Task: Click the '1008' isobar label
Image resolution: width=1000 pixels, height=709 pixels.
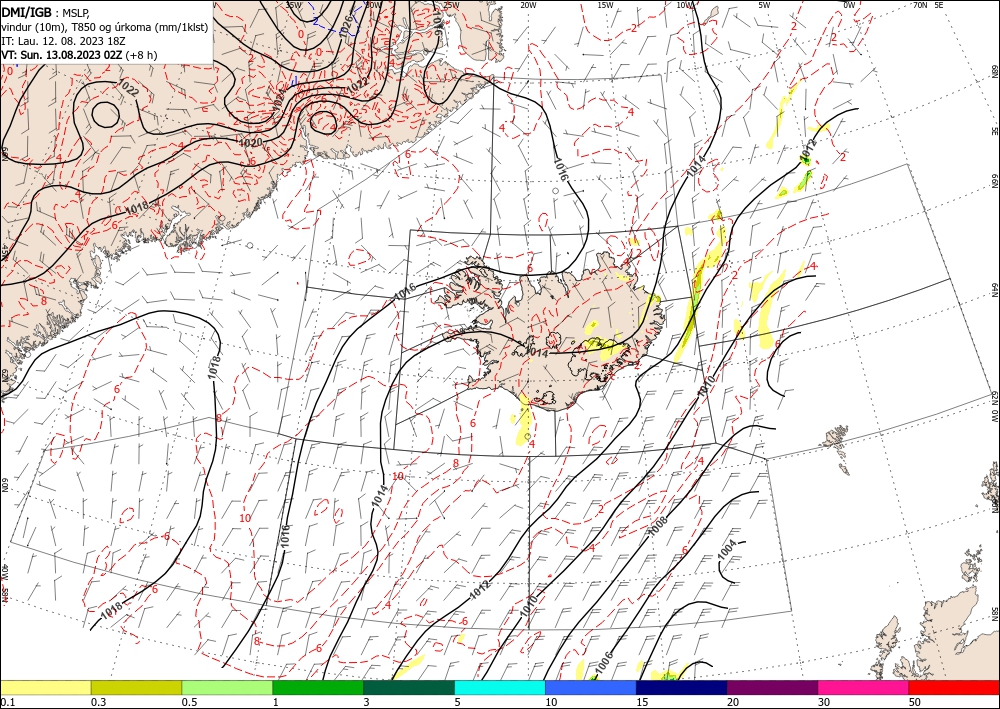Action: [x=657, y=525]
